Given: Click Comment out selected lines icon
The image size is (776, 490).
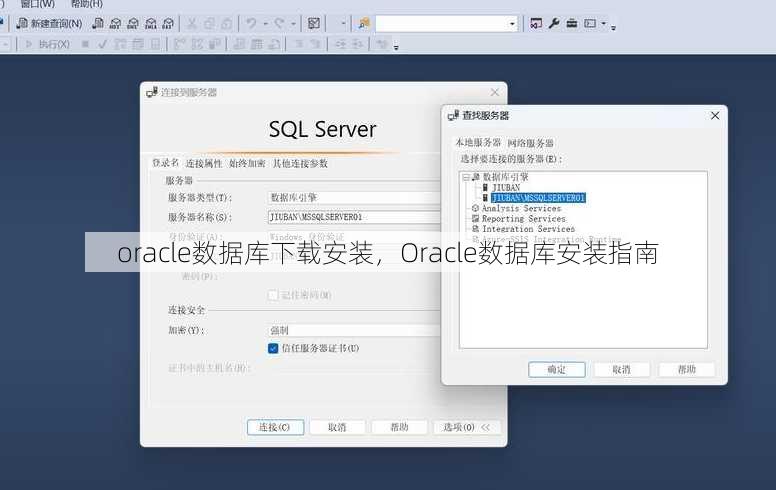Looking at the screenshot, I should [299, 44].
